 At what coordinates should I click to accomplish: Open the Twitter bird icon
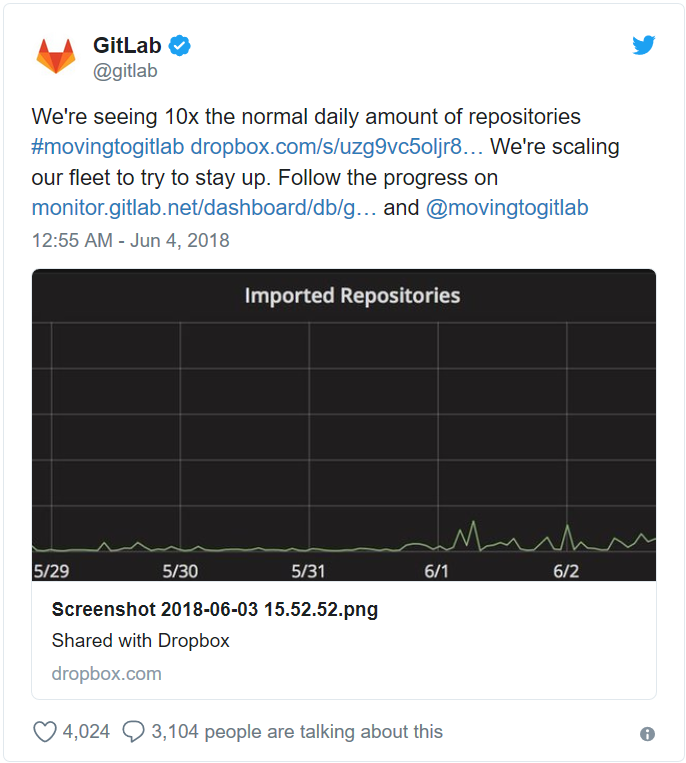point(643,46)
